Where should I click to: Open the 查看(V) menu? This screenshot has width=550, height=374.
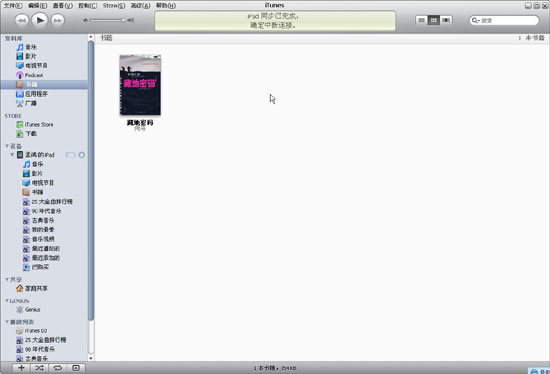click(62, 6)
